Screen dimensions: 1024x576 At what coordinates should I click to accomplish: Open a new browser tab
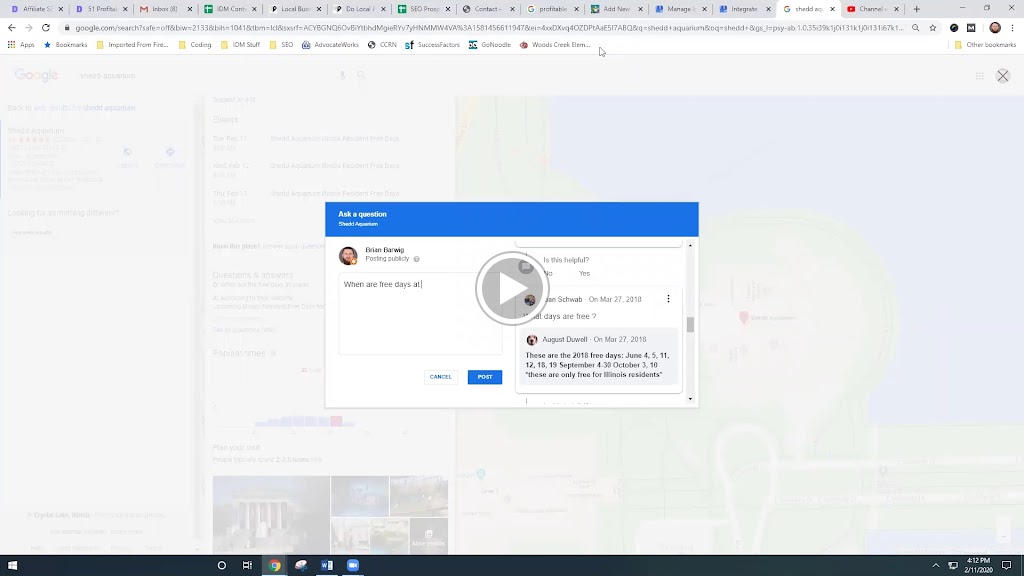tap(917, 9)
